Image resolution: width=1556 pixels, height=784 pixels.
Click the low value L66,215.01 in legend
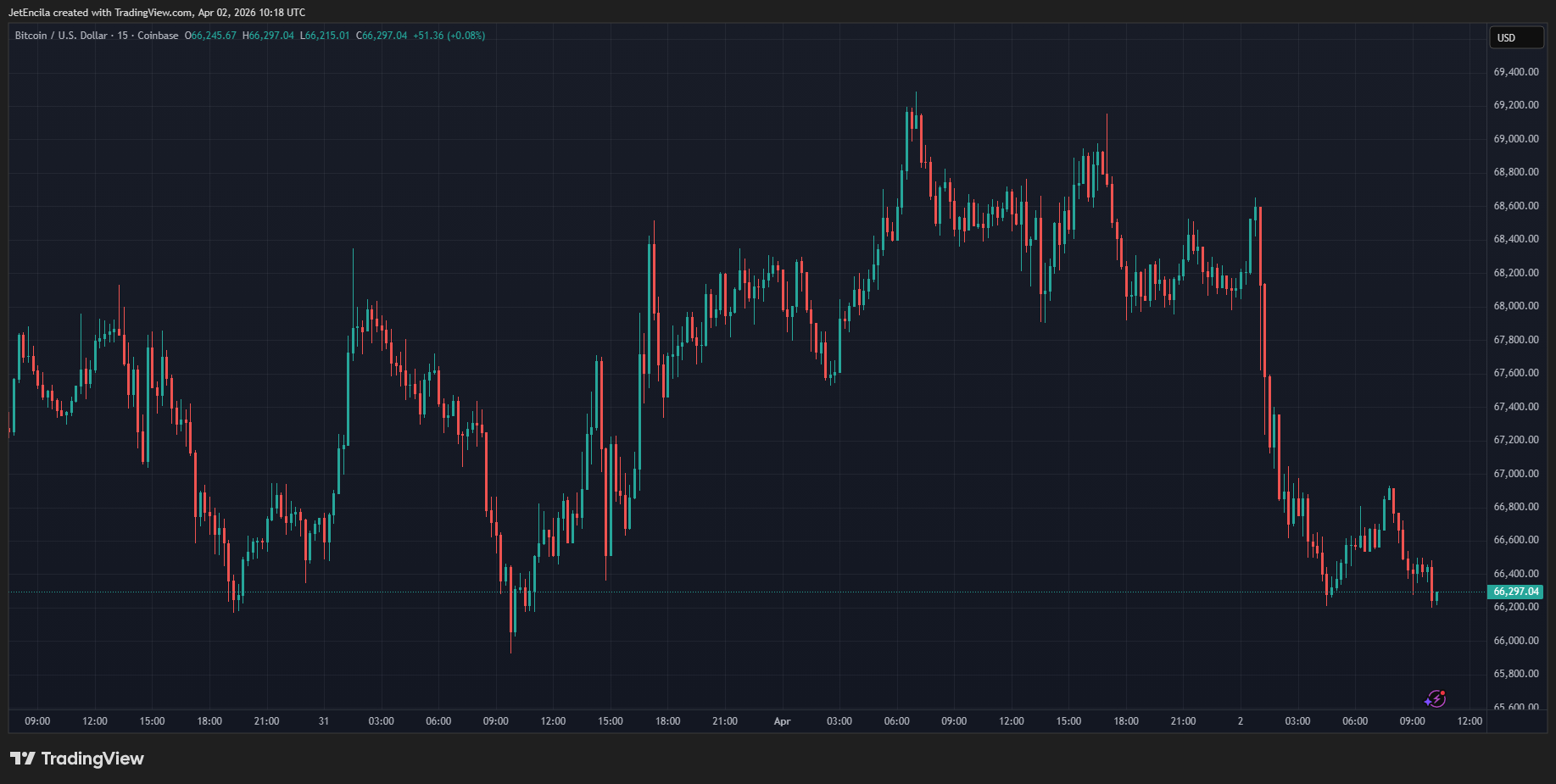click(325, 36)
